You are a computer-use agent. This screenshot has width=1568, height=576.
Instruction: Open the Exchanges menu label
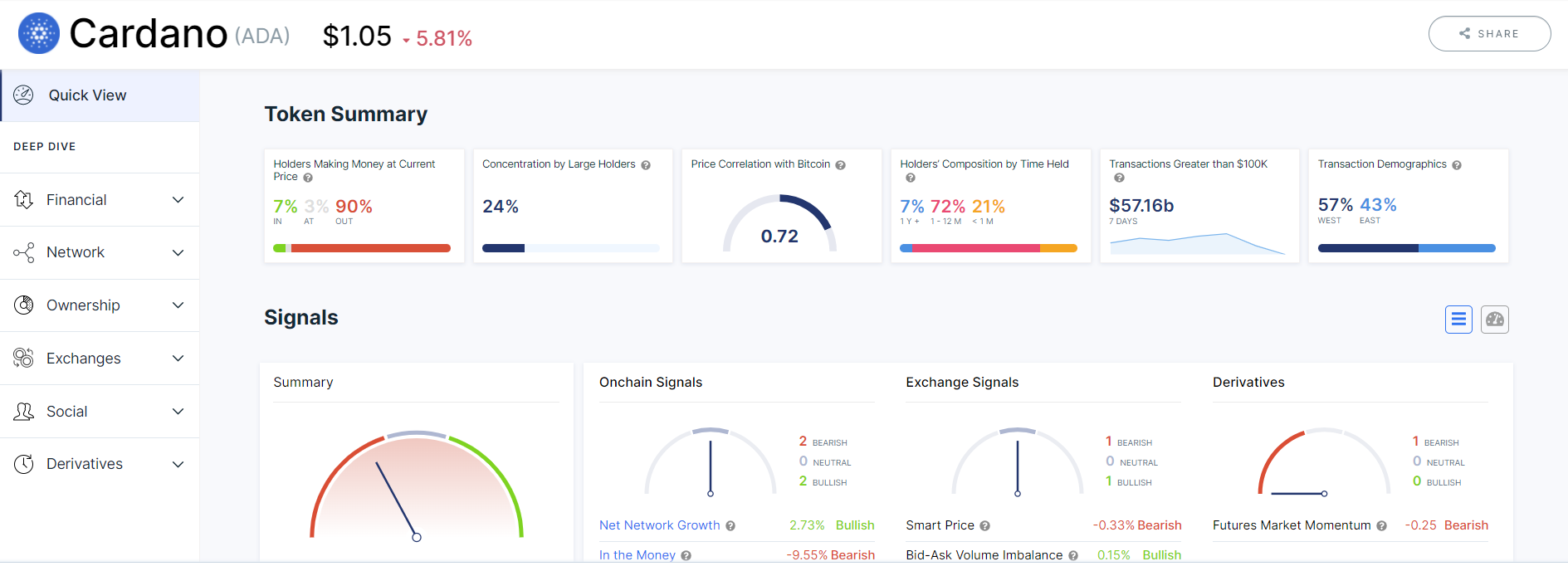click(84, 359)
